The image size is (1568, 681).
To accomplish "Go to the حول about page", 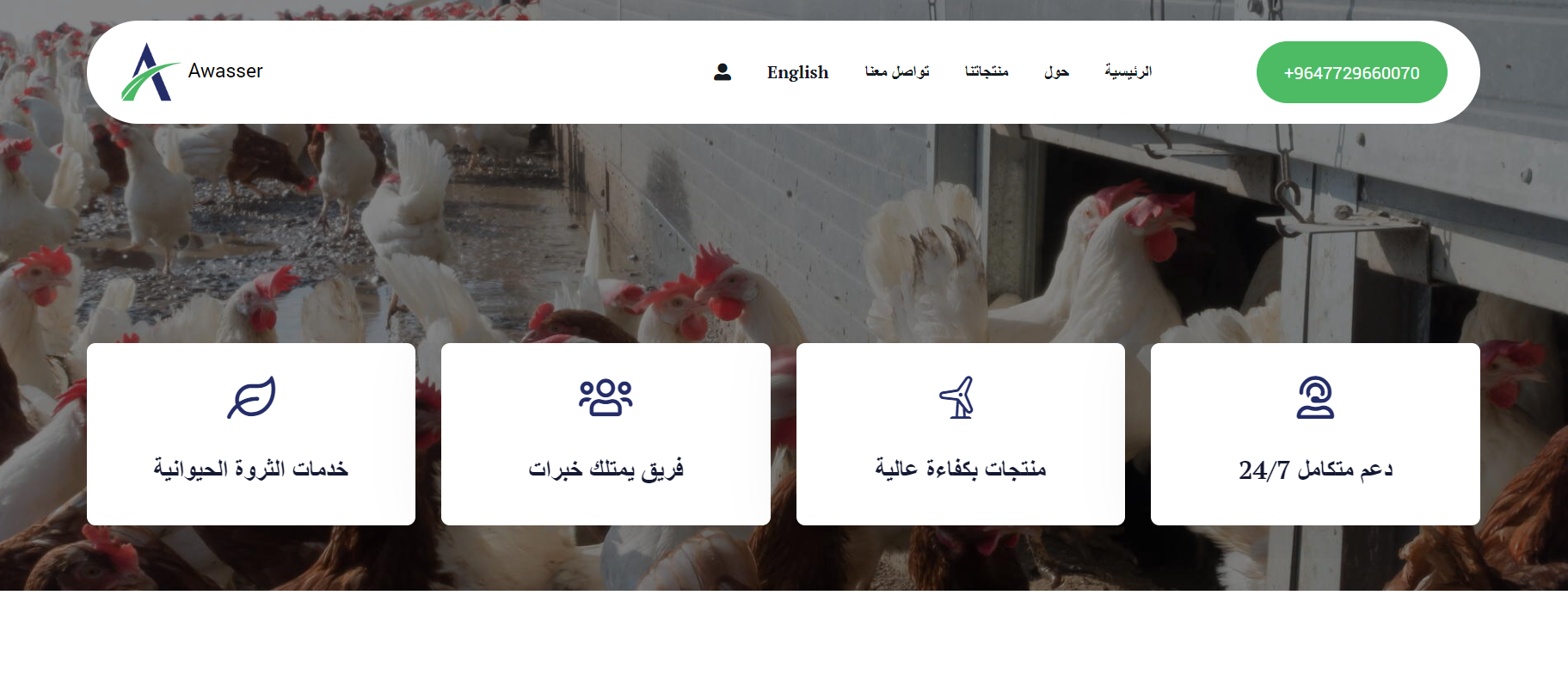I will [x=1056, y=71].
